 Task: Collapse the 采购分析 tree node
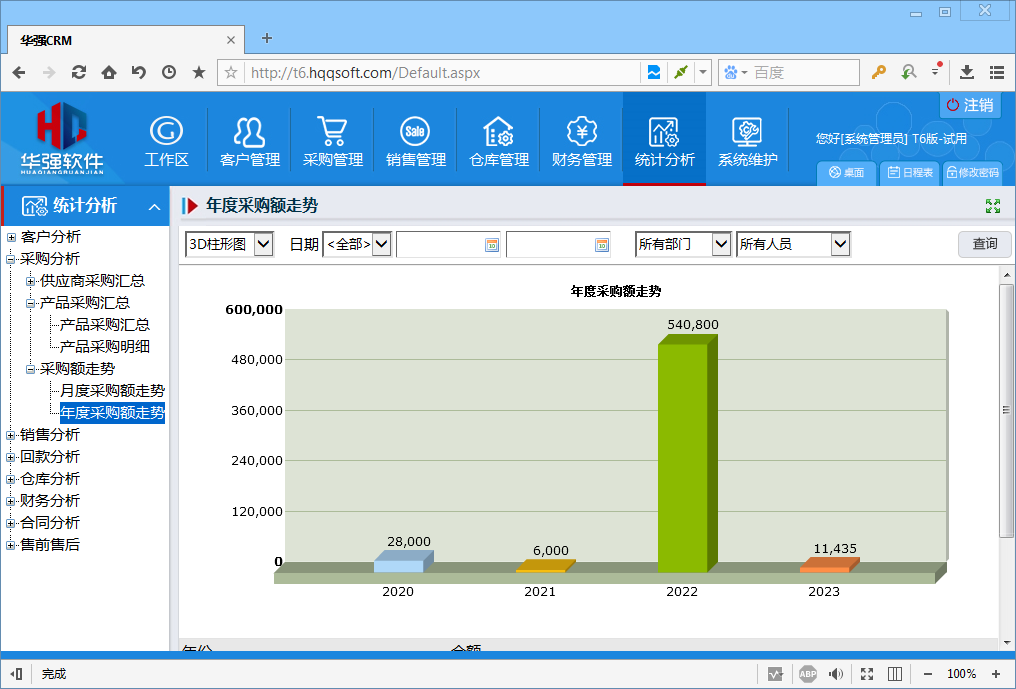coord(11,259)
